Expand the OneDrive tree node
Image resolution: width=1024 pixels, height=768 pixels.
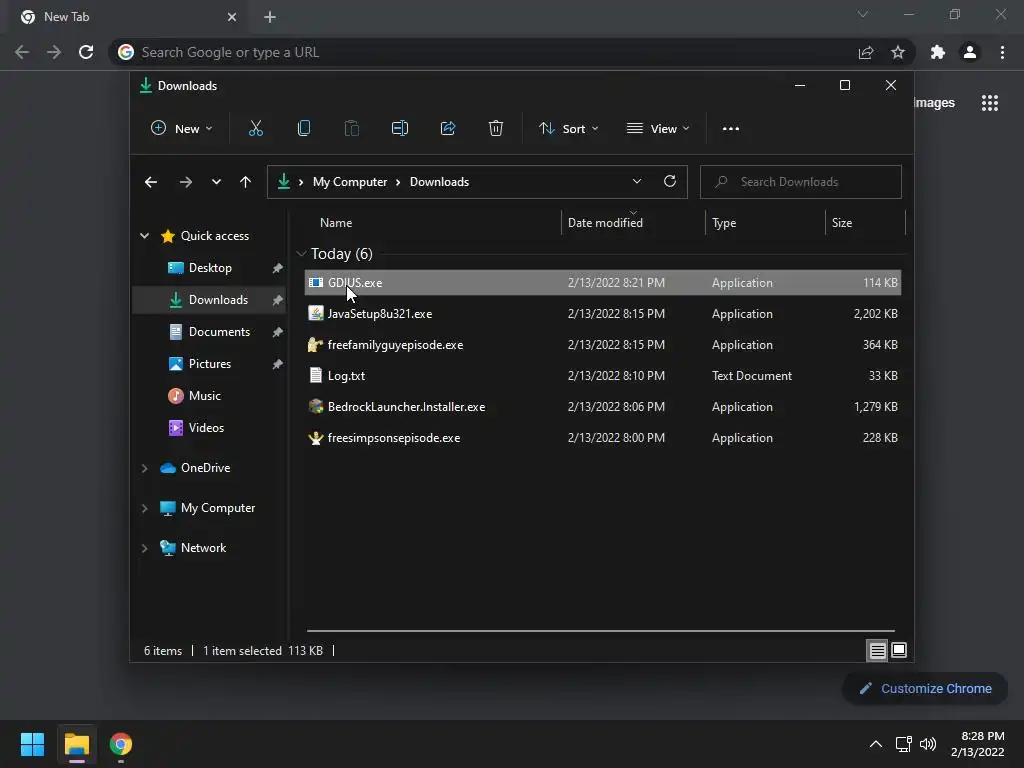(145, 468)
